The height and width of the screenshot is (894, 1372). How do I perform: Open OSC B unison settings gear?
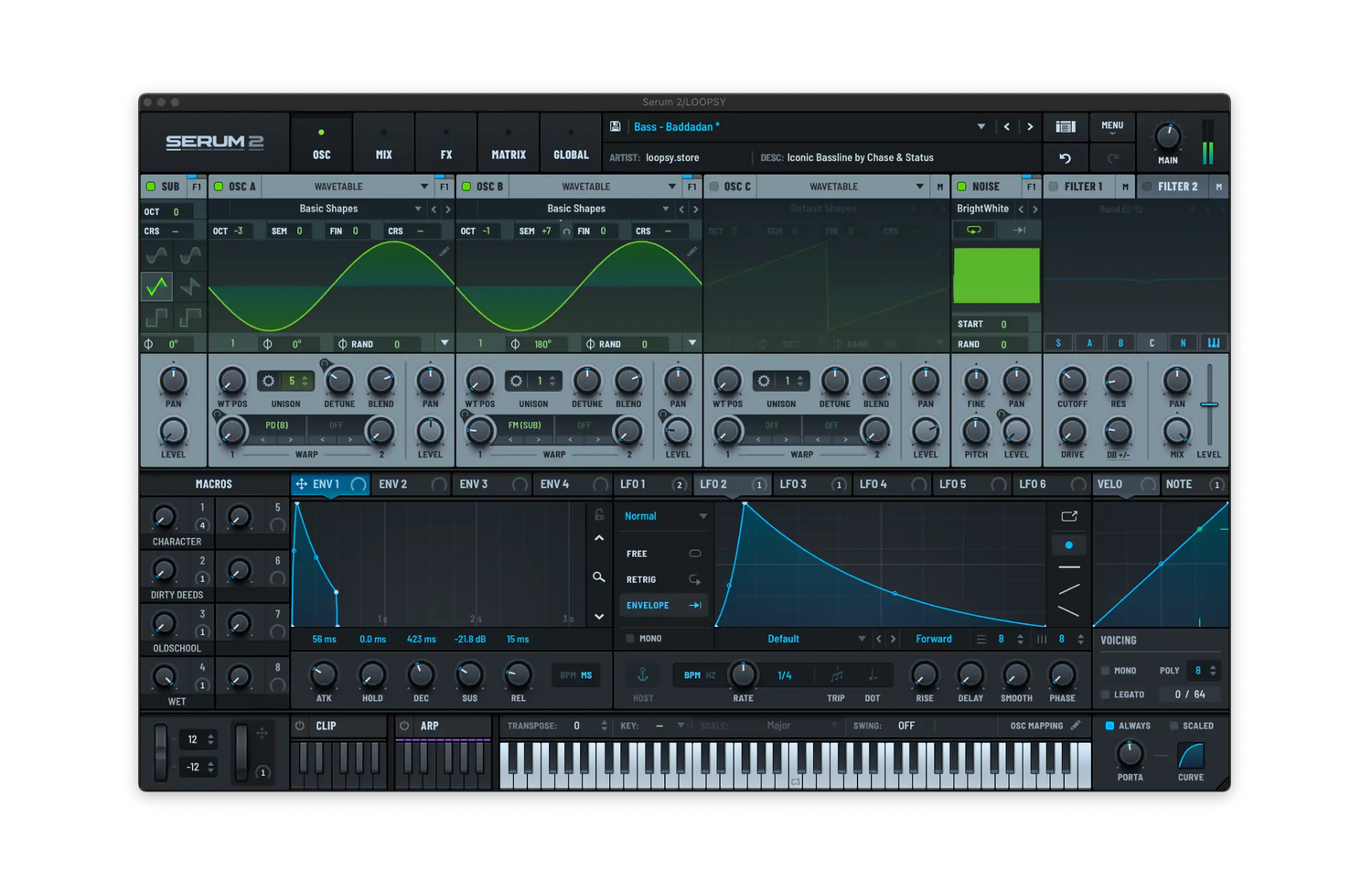pyautogui.click(x=517, y=381)
